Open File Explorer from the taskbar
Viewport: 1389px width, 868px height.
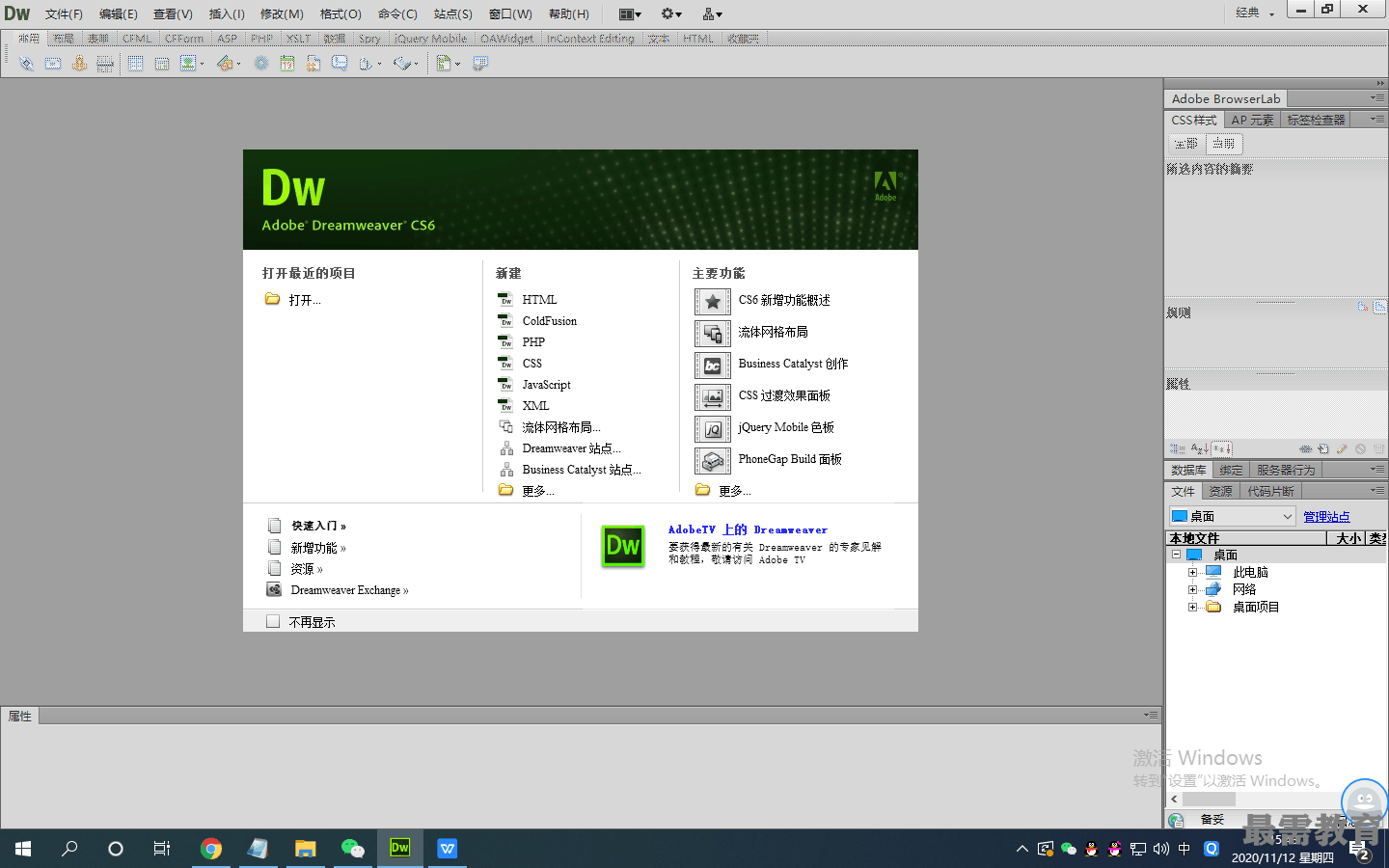(305, 849)
